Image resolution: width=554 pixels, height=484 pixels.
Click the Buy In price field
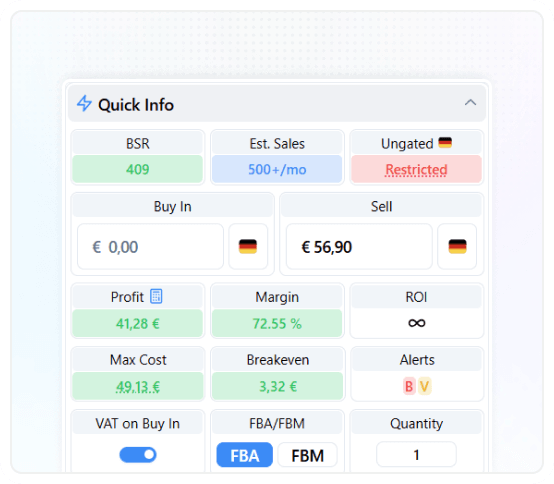click(151, 247)
